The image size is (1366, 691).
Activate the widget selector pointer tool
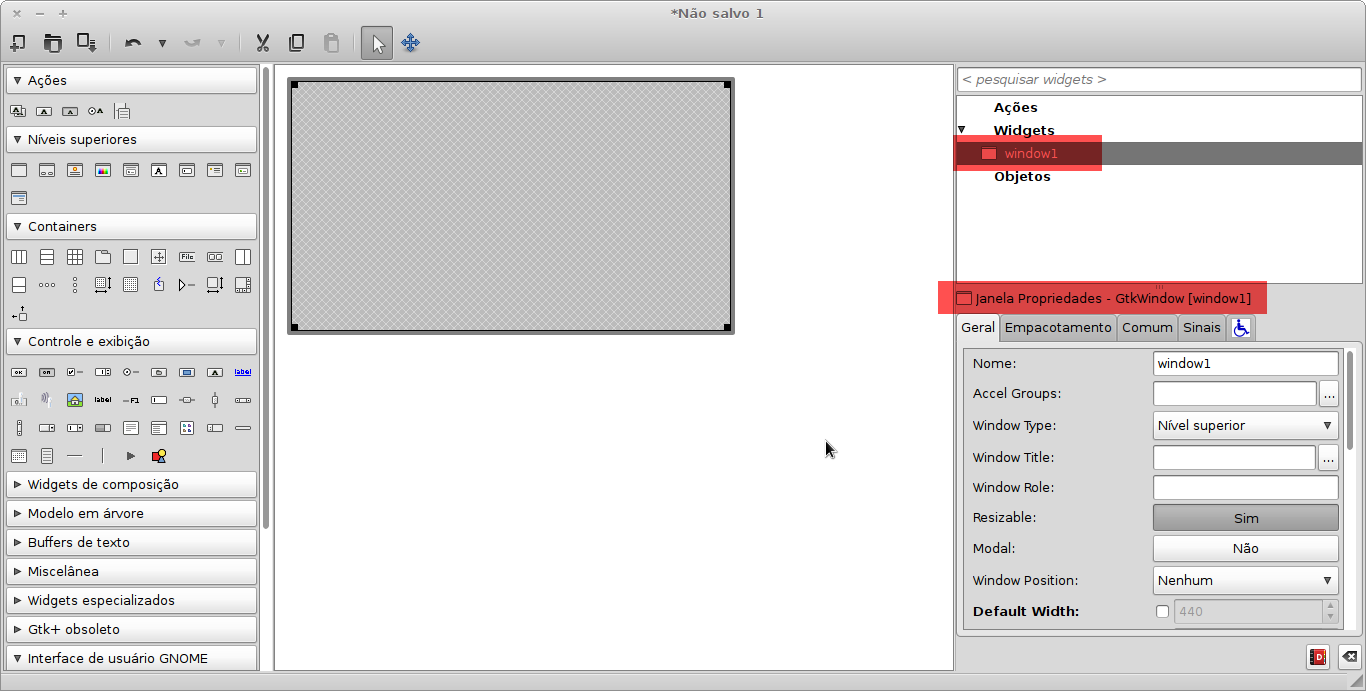(x=376, y=43)
